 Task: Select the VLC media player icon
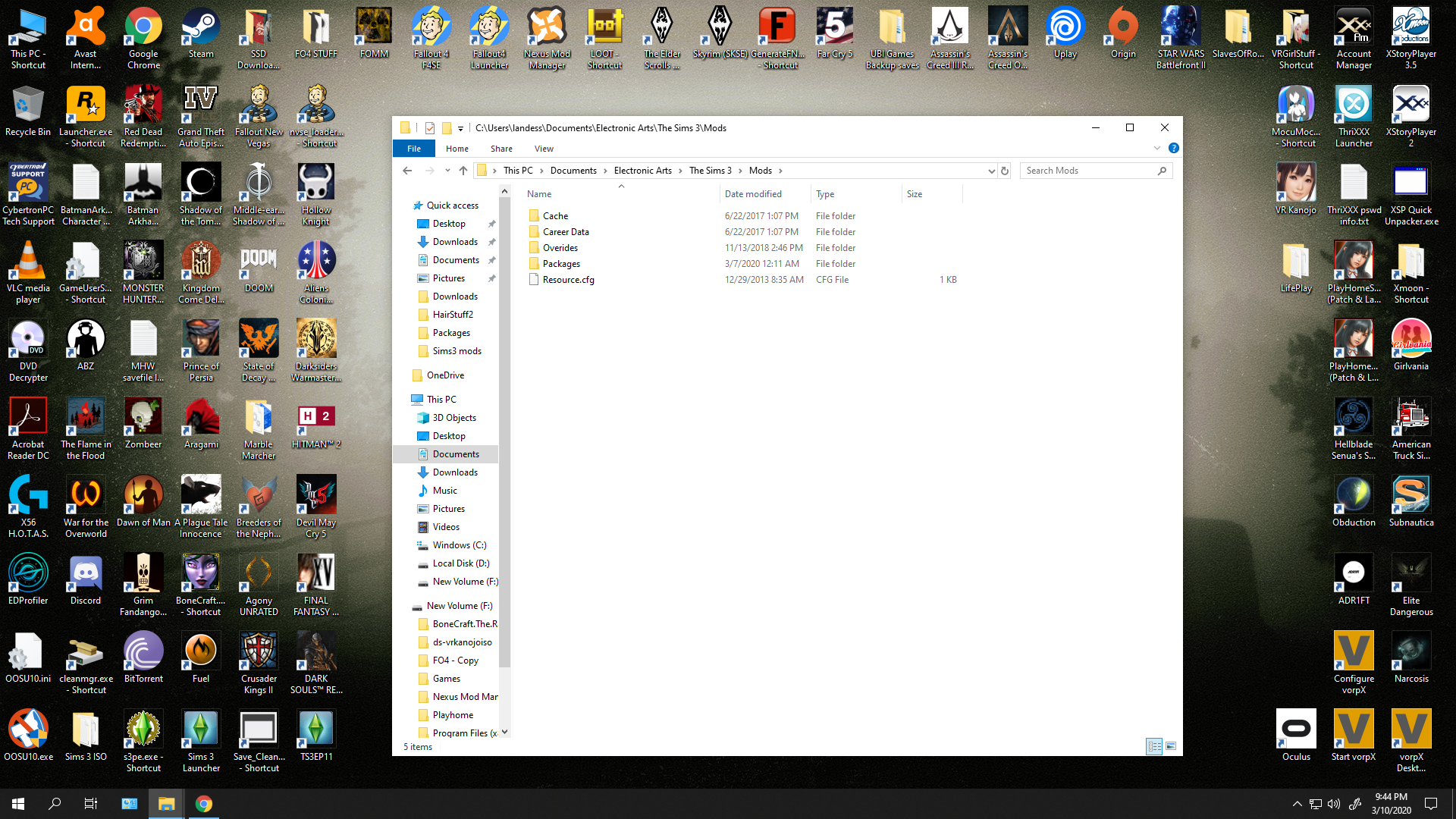pyautogui.click(x=28, y=273)
